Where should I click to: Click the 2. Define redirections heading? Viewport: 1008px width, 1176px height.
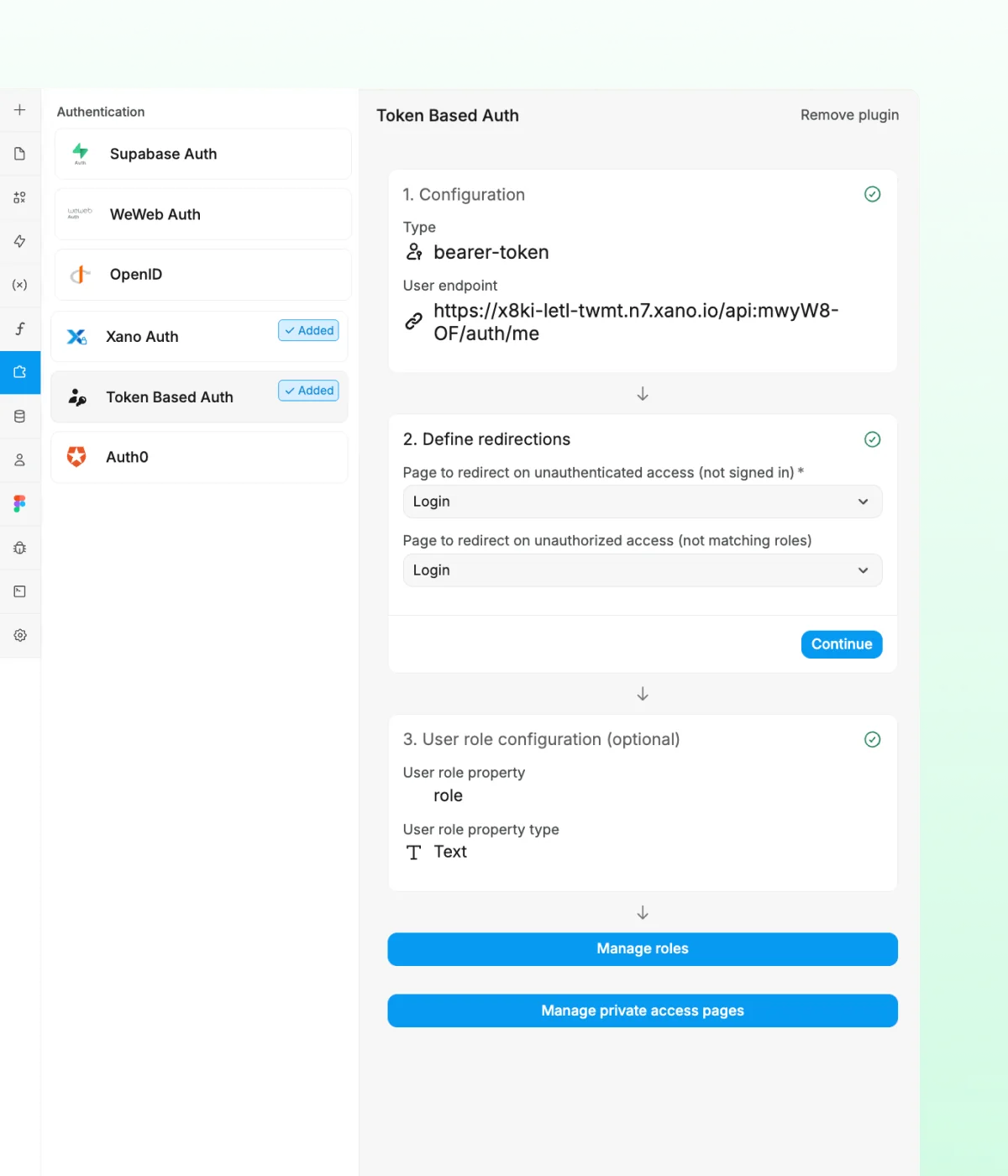click(486, 439)
